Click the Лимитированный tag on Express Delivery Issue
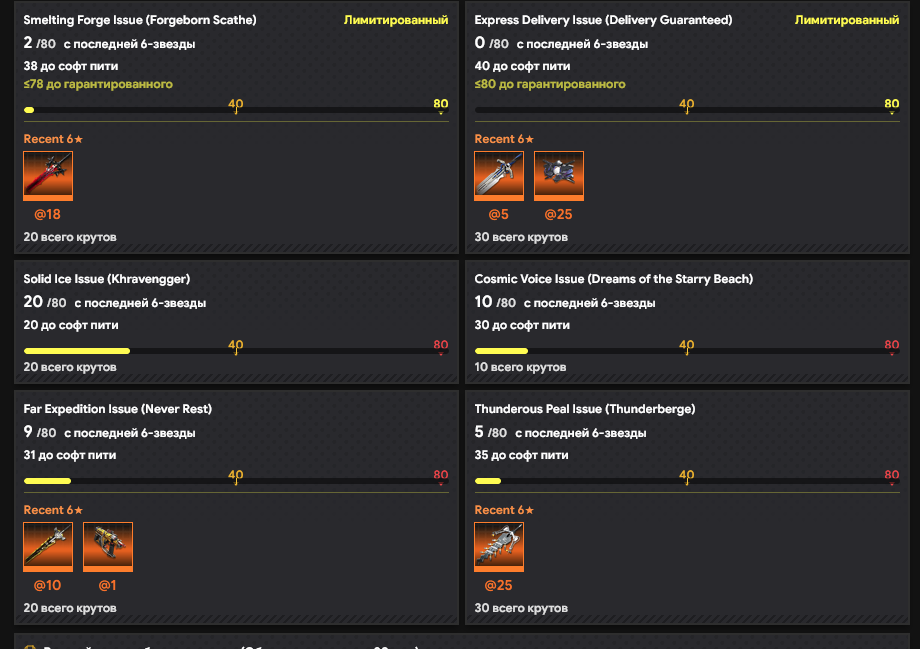This screenshot has width=920, height=649. click(x=847, y=20)
